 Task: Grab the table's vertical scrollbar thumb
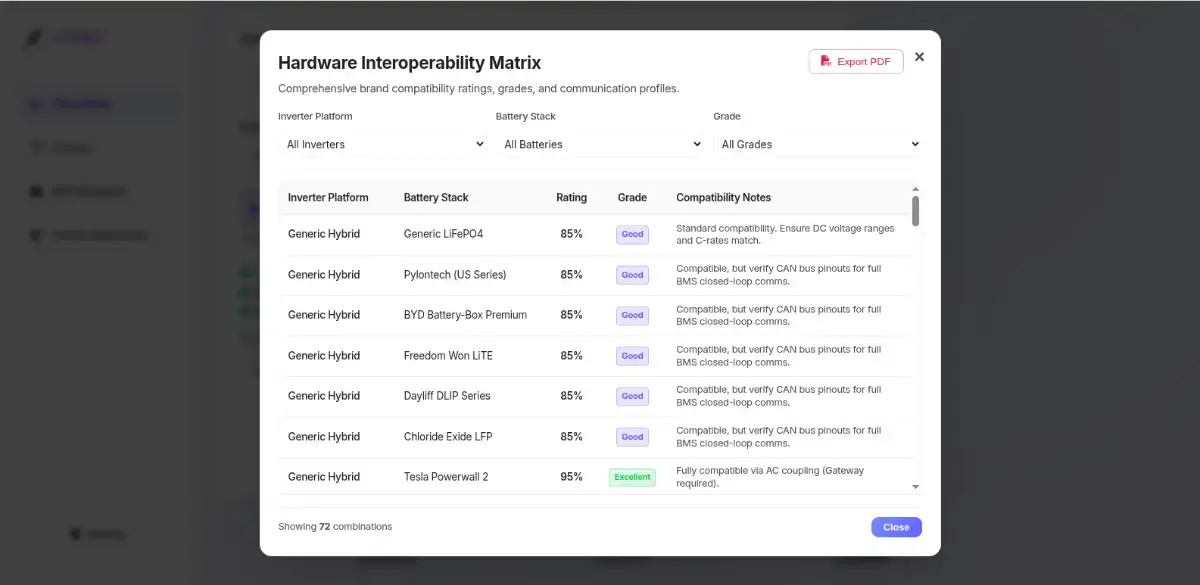point(915,211)
